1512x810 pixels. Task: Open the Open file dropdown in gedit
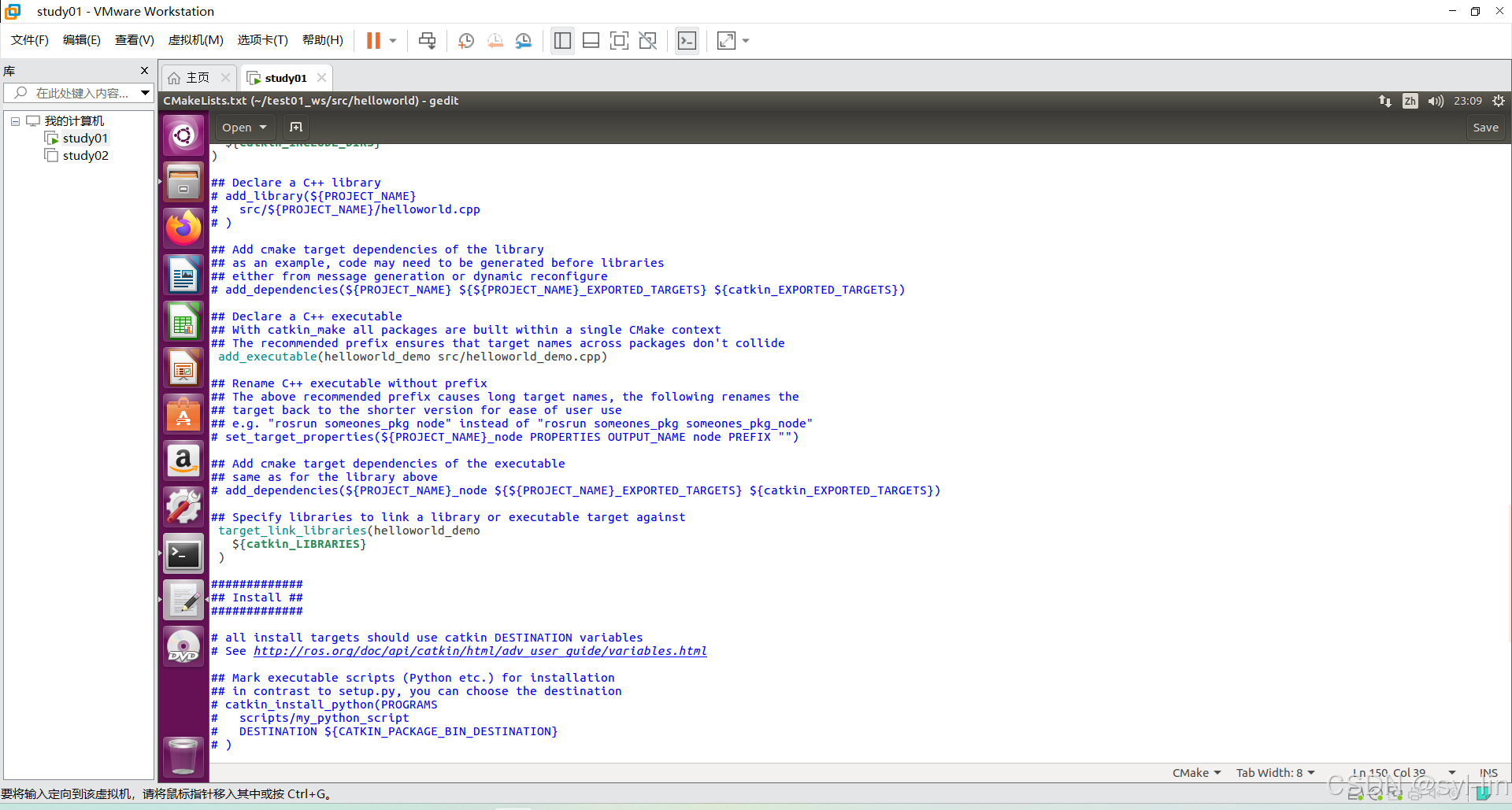[244, 127]
